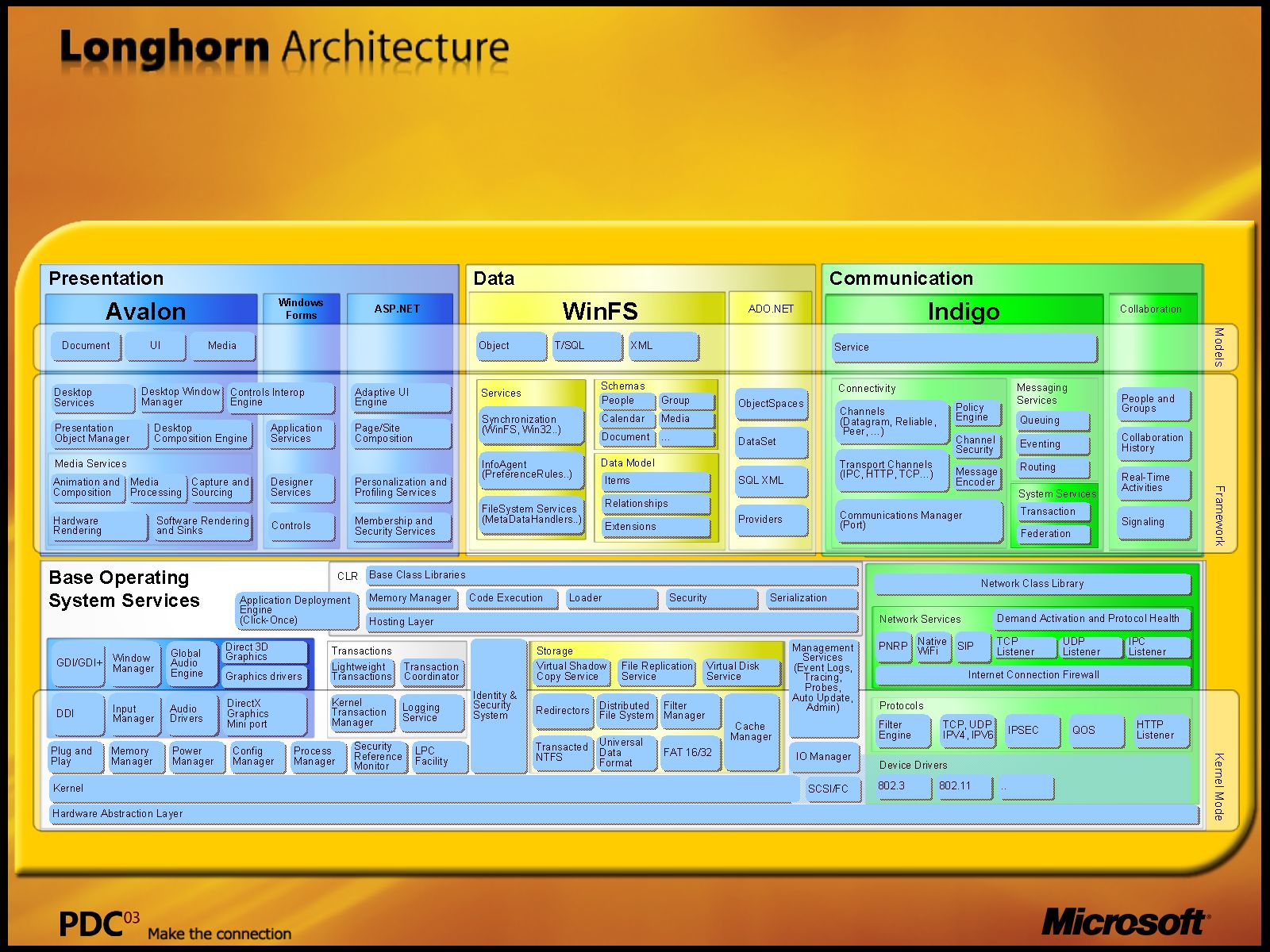Select the Internet Connection Firewall bar
Image resolution: width=1270 pixels, height=952 pixels.
pos(1033,675)
